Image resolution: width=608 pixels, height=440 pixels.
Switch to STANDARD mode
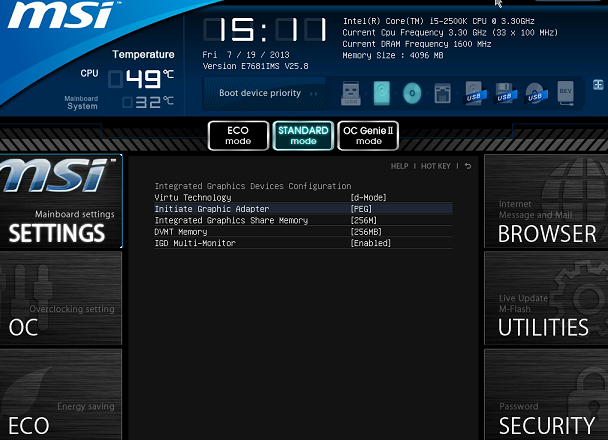click(303, 136)
